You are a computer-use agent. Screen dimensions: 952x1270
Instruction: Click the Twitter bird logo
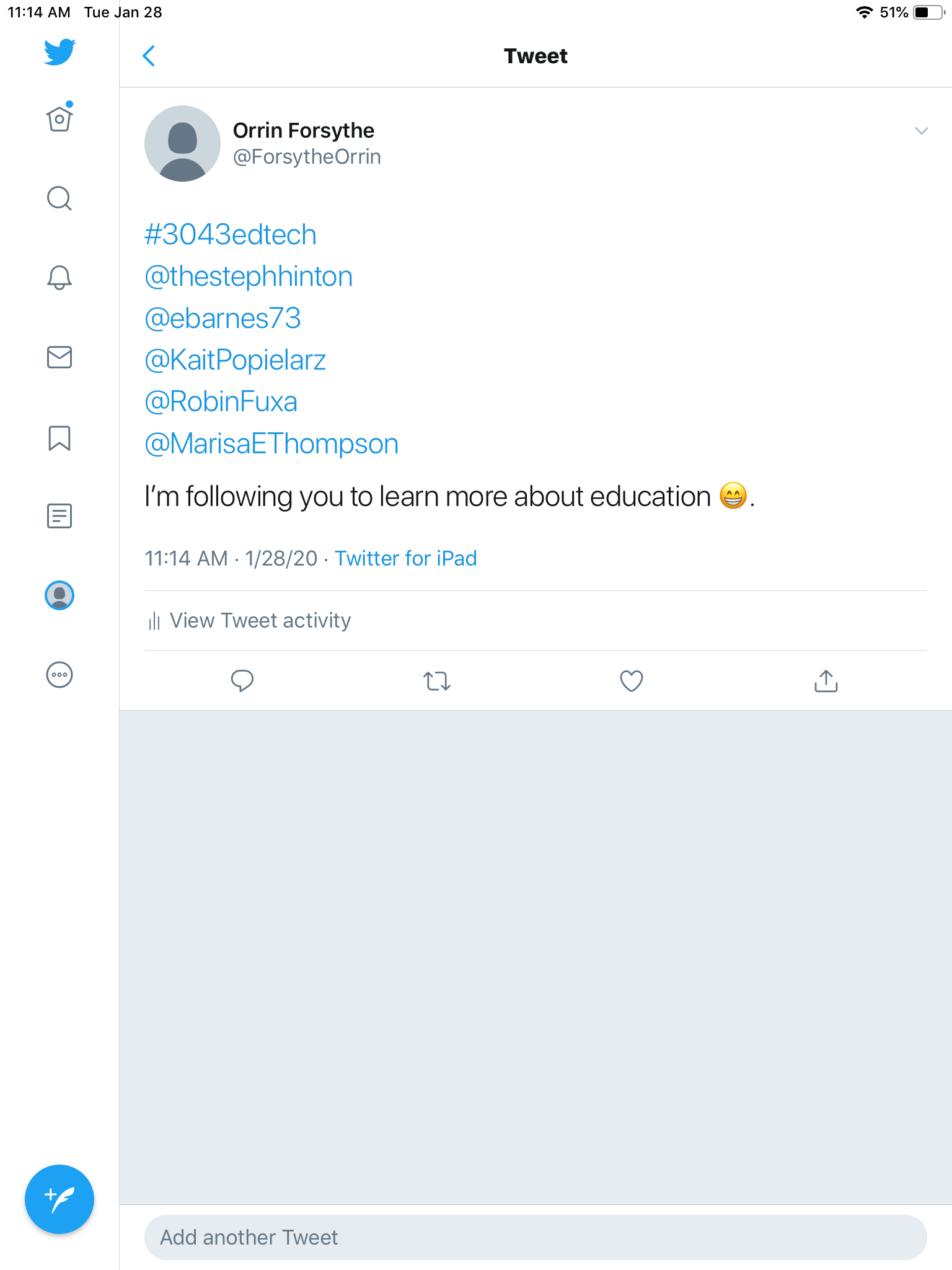(59, 52)
